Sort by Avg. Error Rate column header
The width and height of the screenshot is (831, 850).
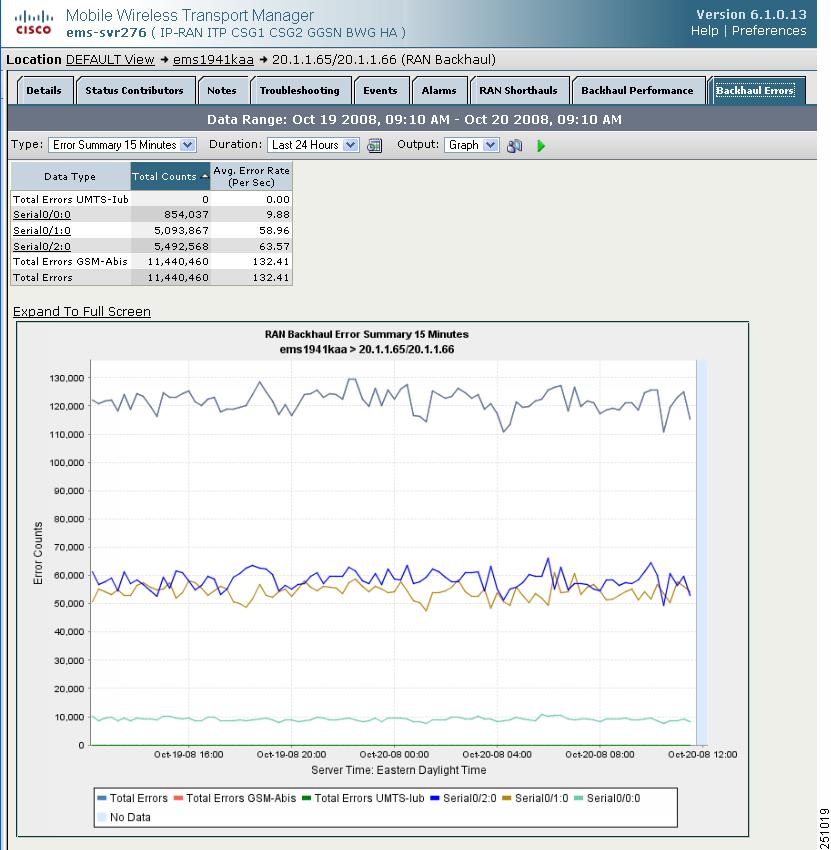coord(252,176)
